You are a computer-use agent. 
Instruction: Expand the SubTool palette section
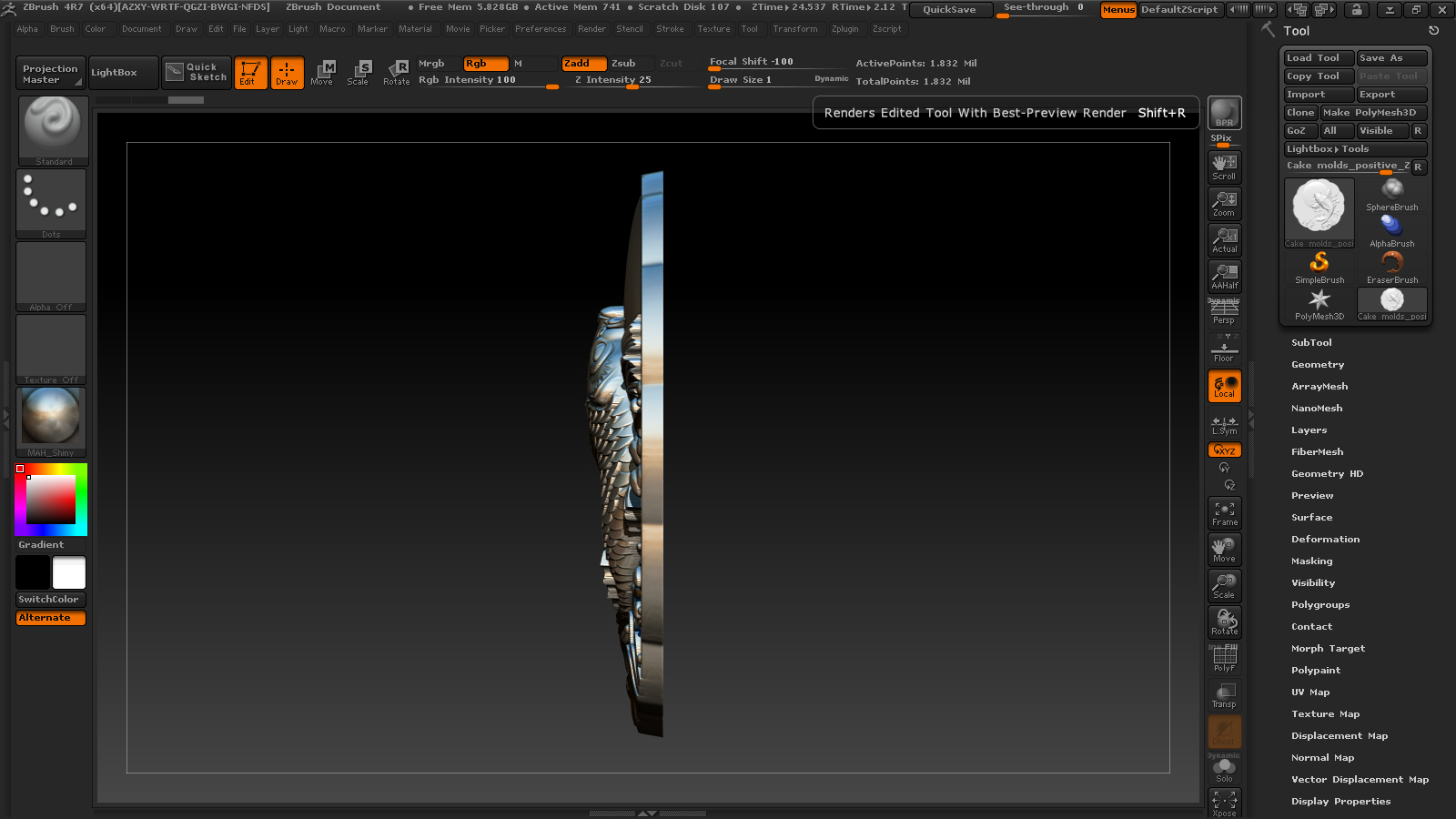(x=1311, y=343)
